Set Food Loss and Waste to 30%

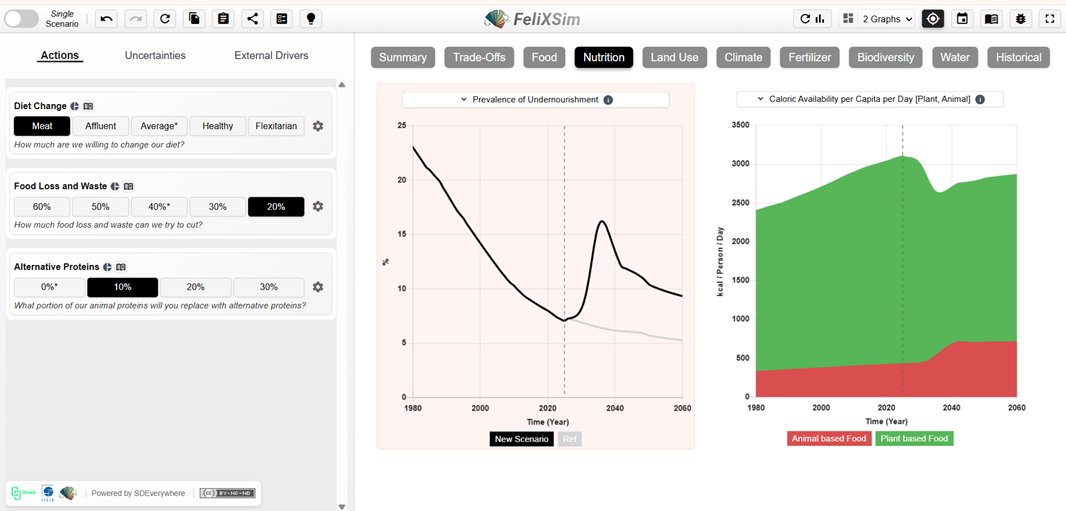[217, 207]
